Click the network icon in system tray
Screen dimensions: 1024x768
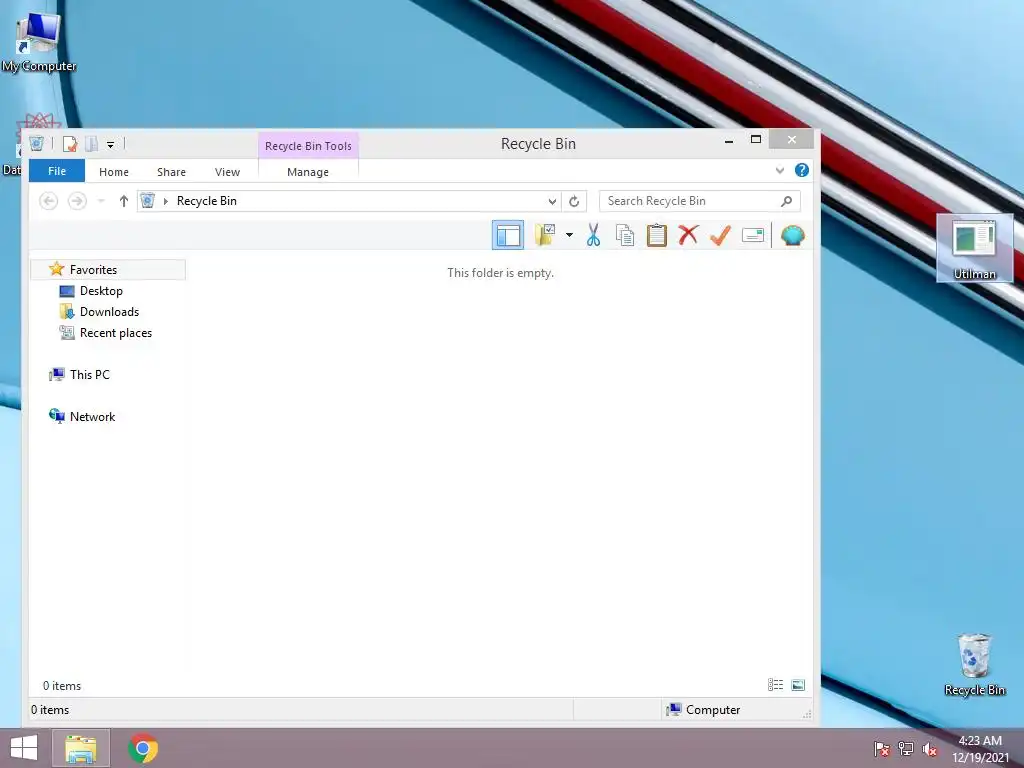[906, 748]
